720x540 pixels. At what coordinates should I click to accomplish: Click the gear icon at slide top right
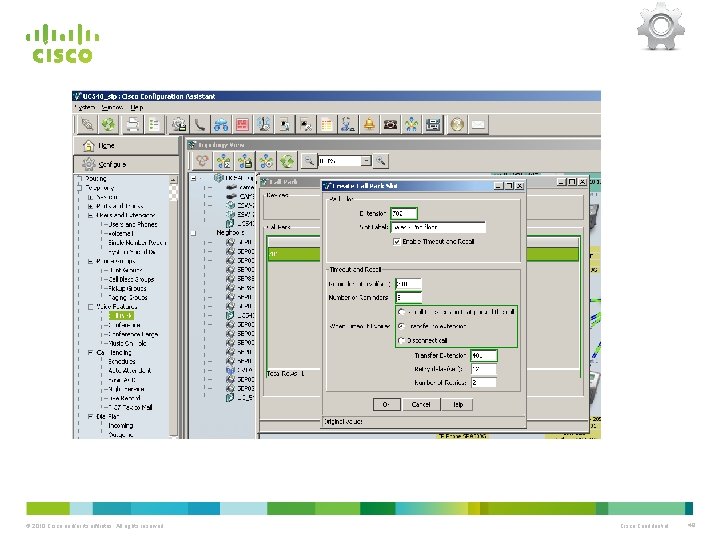[x=661, y=26]
